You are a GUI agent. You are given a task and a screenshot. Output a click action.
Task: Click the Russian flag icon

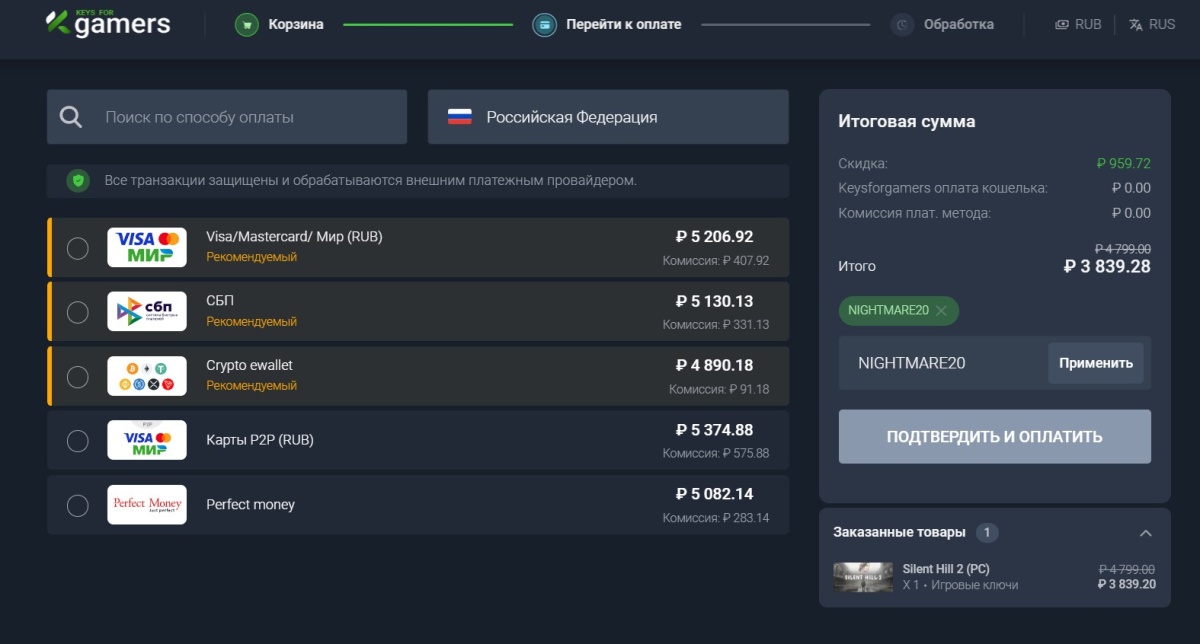click(x=459, y=117)
